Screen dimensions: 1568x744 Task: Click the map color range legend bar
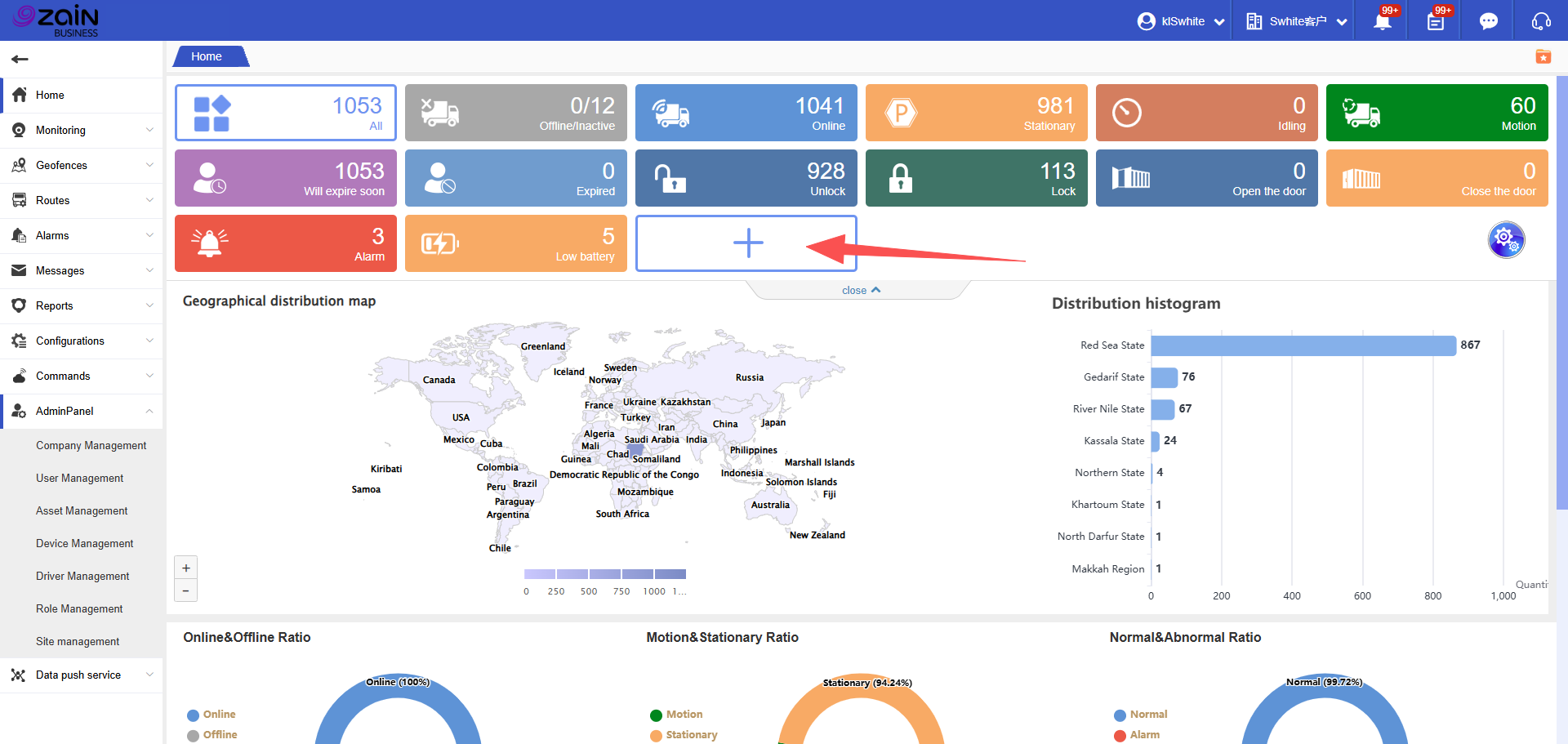click(604, 574)
